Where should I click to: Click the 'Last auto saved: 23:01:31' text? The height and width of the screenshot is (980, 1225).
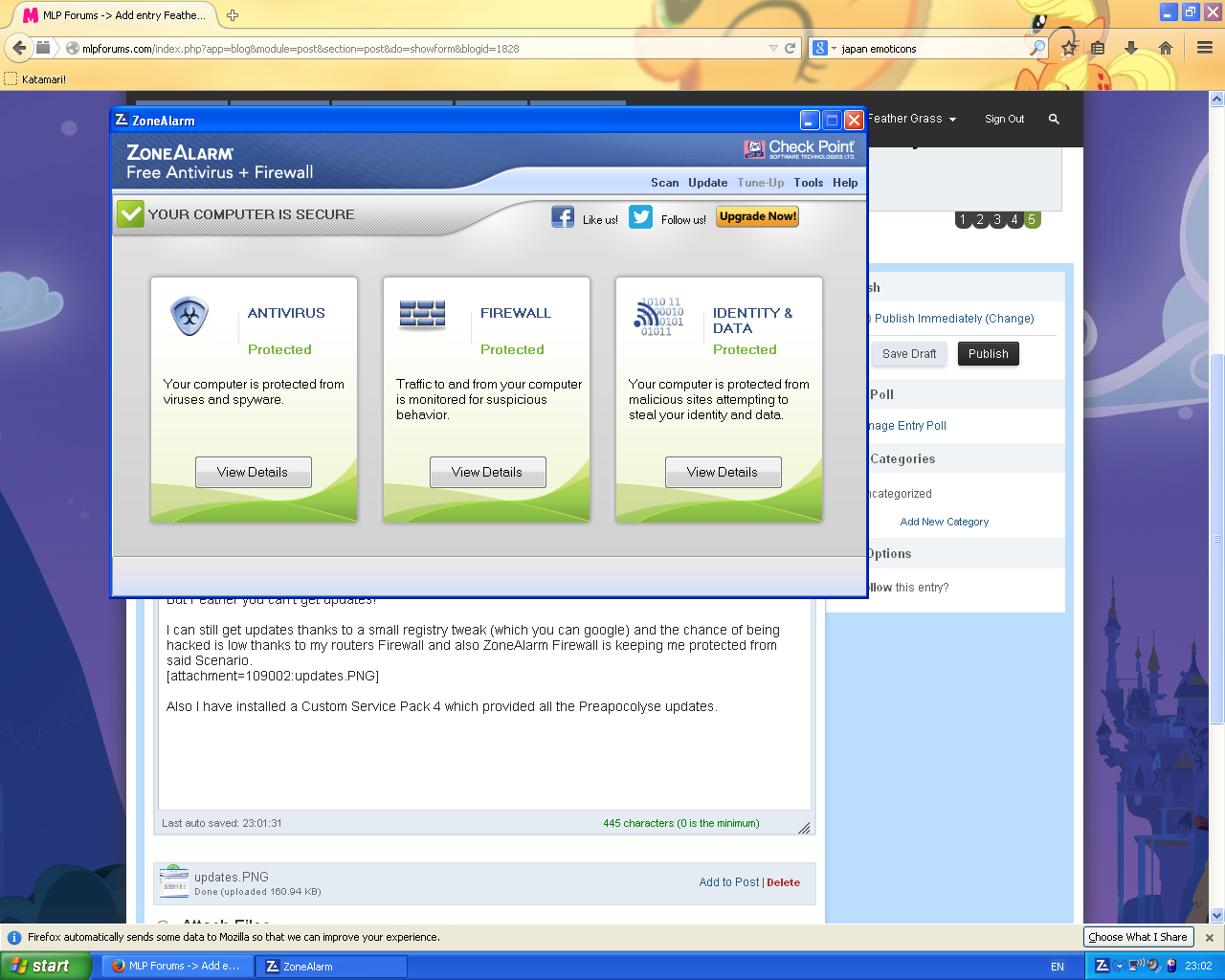pyautogui.click(x=222, y=823)
